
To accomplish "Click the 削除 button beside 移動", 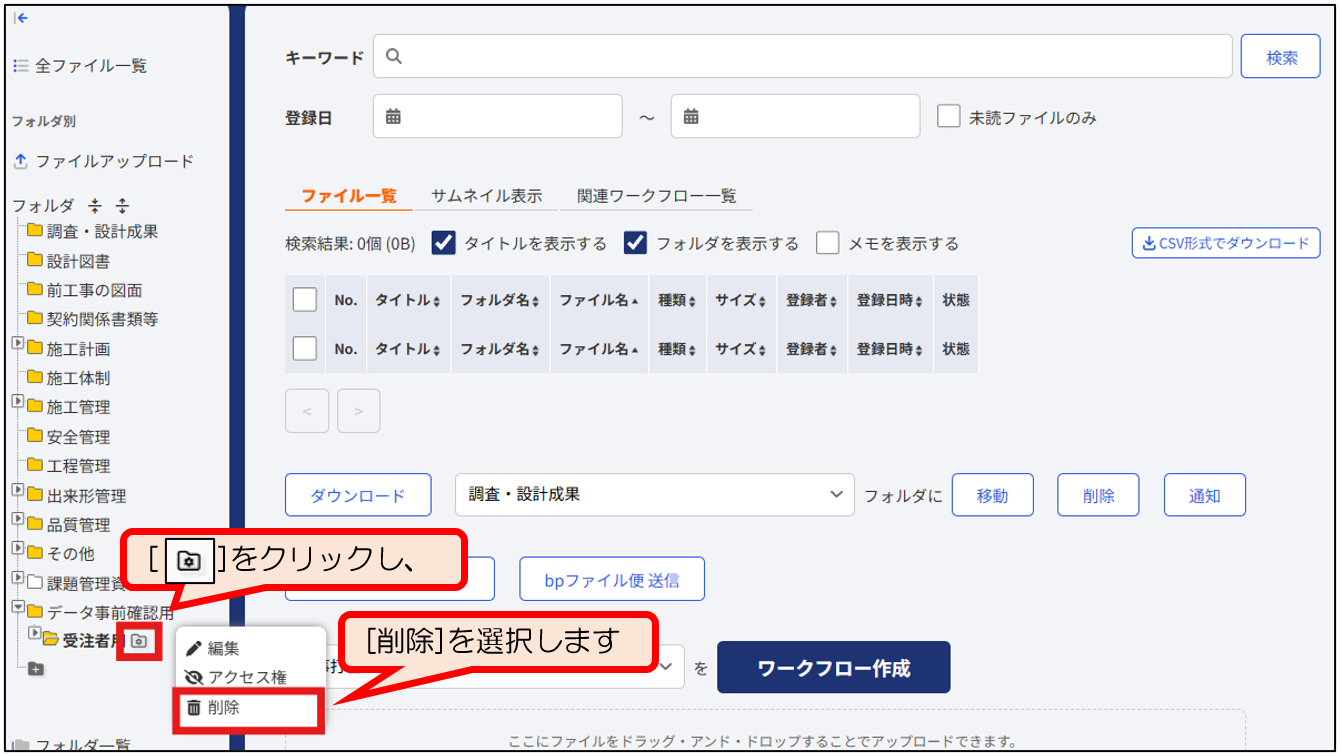I will (x=1098, y=495).
